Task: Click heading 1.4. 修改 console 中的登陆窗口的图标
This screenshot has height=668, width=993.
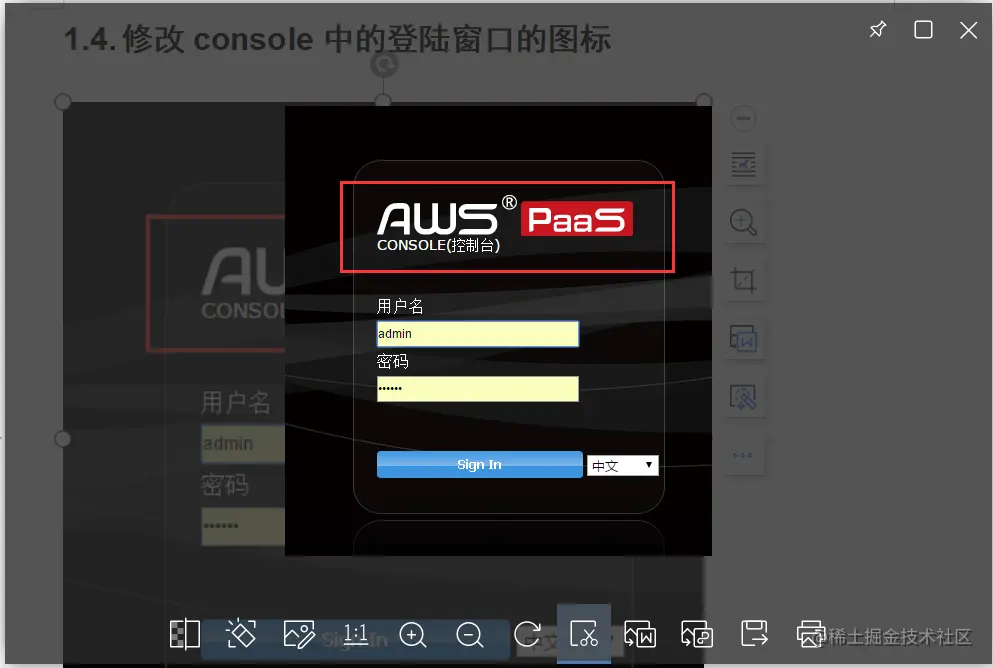Action: [x=338, y=39]
